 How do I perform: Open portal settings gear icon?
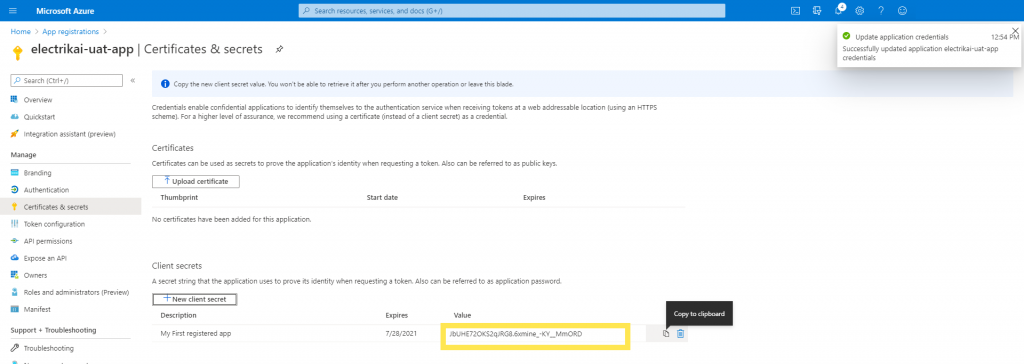tap(859, 10)
